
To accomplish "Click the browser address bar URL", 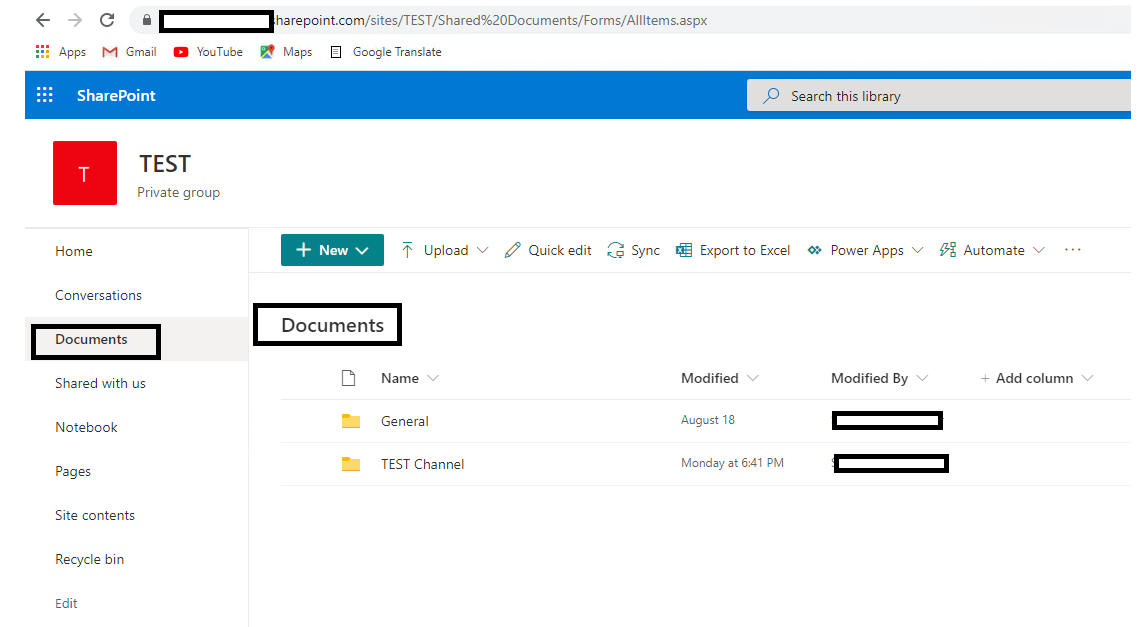I will pyautogui.click(x=490, y=20).
